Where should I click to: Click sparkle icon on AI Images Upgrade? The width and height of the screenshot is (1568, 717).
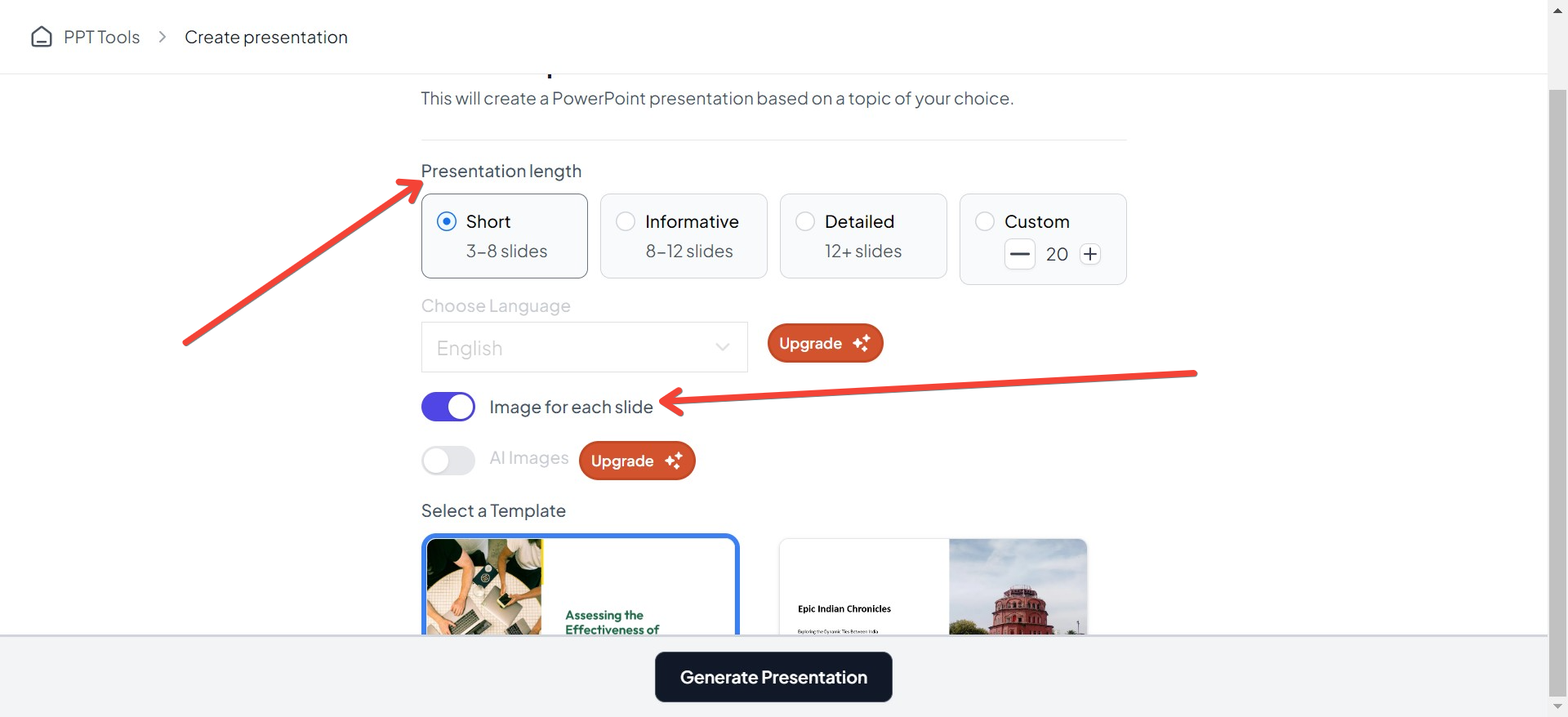click(674, 461)
